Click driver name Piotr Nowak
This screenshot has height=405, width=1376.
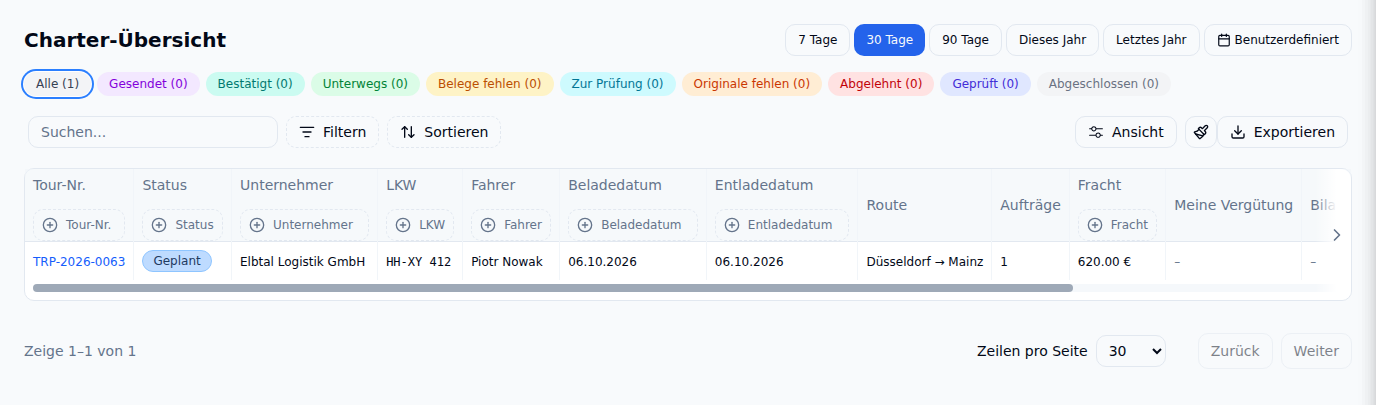pos(507,262)
